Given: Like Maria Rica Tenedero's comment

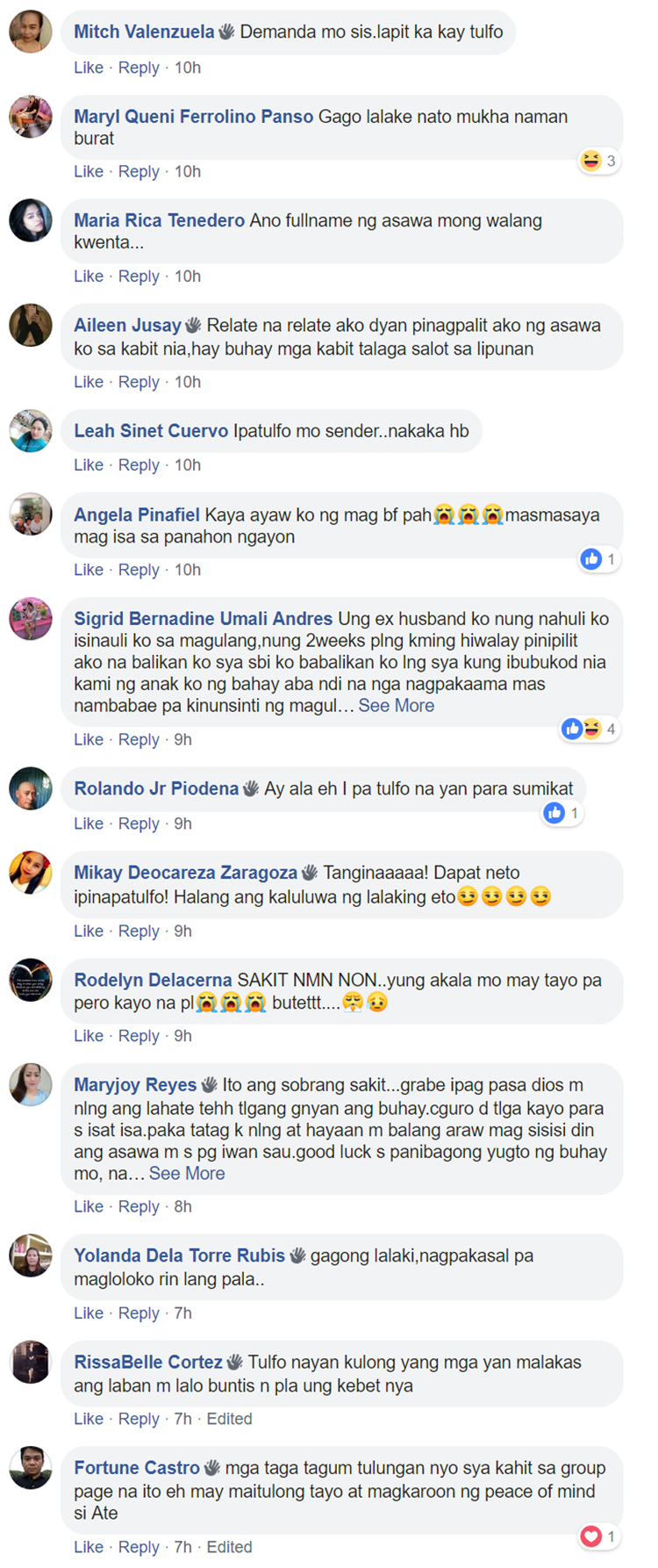Looking at the screenshot, I should pyautogui.click(x=89, y=277).
